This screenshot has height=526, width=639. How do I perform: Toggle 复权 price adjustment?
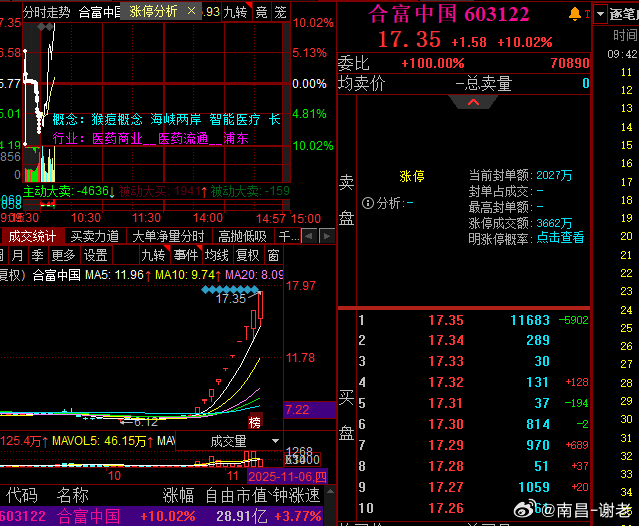click(247, 255)
